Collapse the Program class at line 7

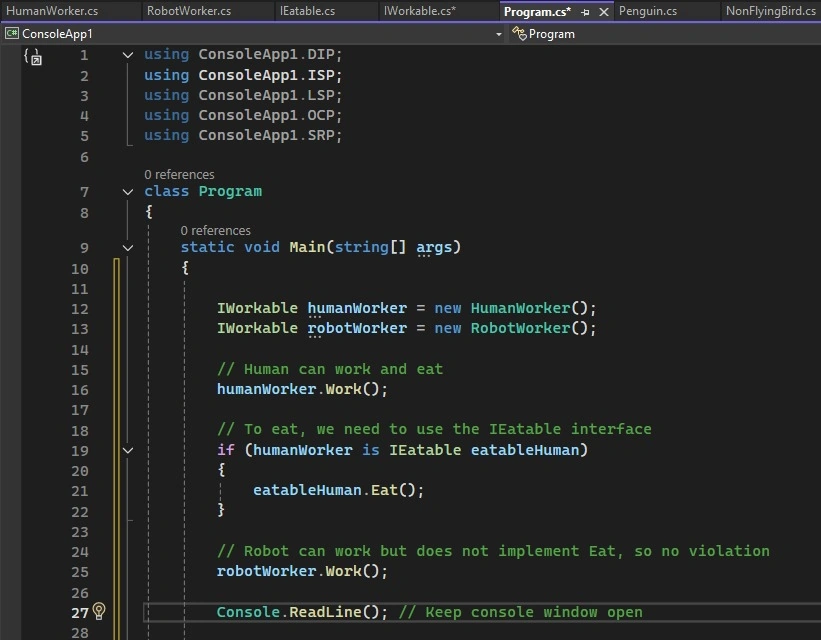click(x=128, y=192)
